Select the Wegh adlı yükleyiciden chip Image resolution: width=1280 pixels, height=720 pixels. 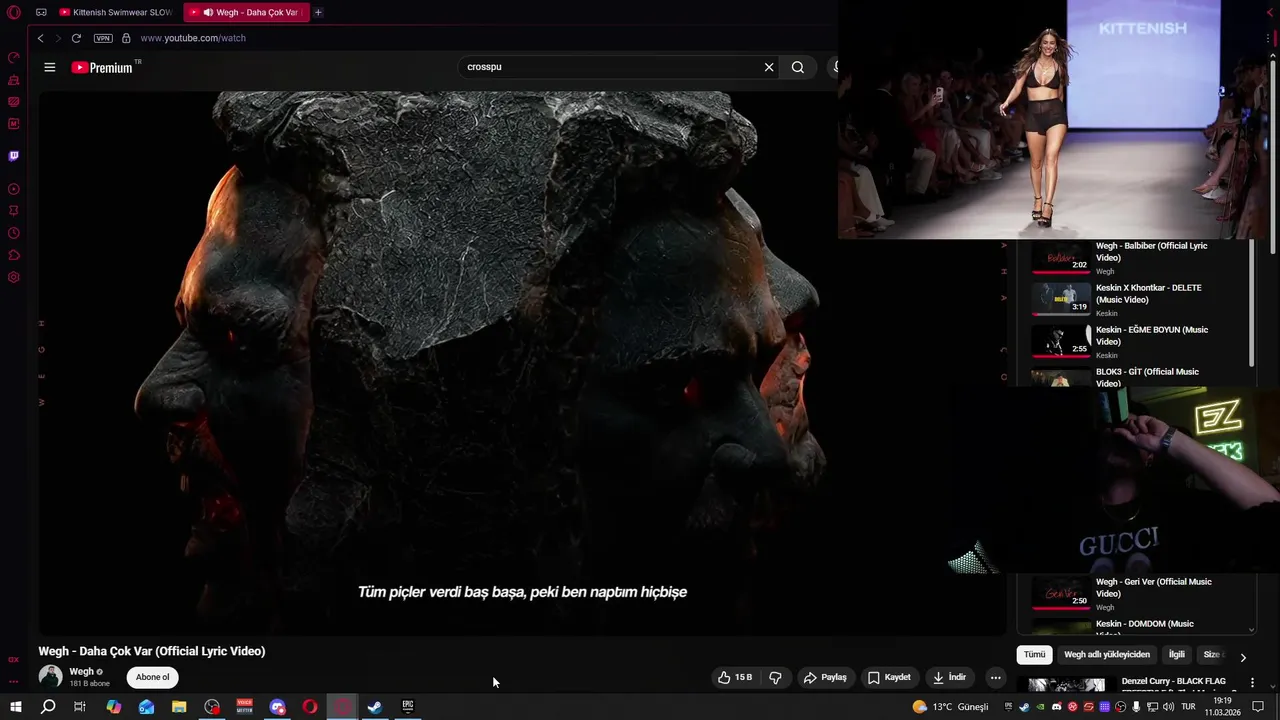pos(1107,655)
